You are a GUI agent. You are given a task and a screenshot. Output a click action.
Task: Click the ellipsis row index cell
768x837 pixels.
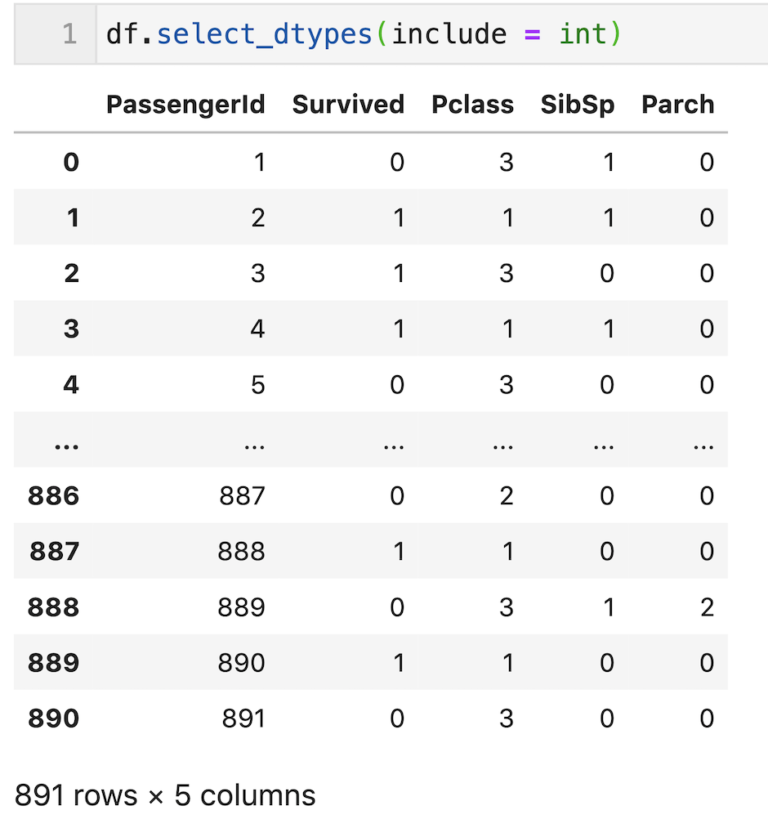pyautogui.click(x=67, y=445)
